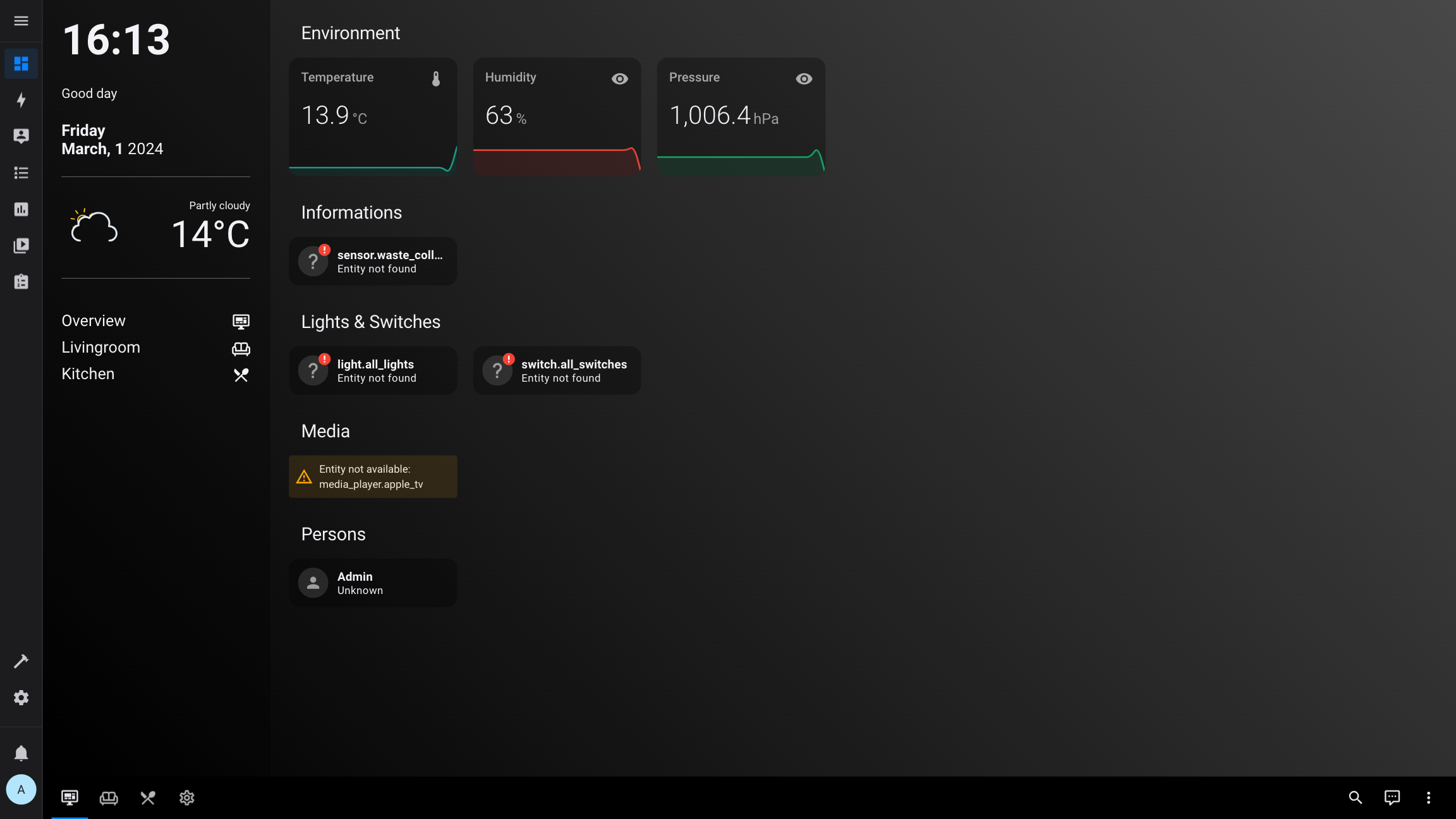Click the Humidity card eye icon

619,79
